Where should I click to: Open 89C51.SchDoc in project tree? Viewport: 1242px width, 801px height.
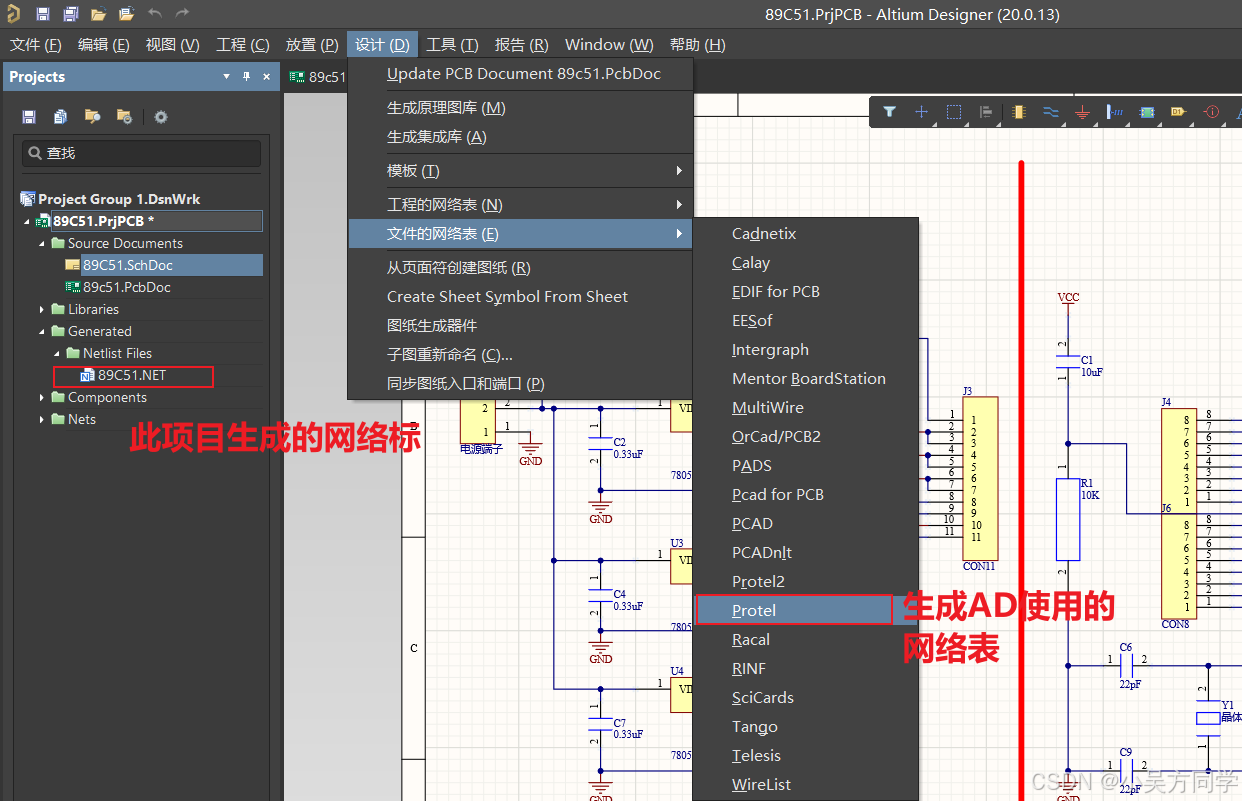click(x=128, y=265)
